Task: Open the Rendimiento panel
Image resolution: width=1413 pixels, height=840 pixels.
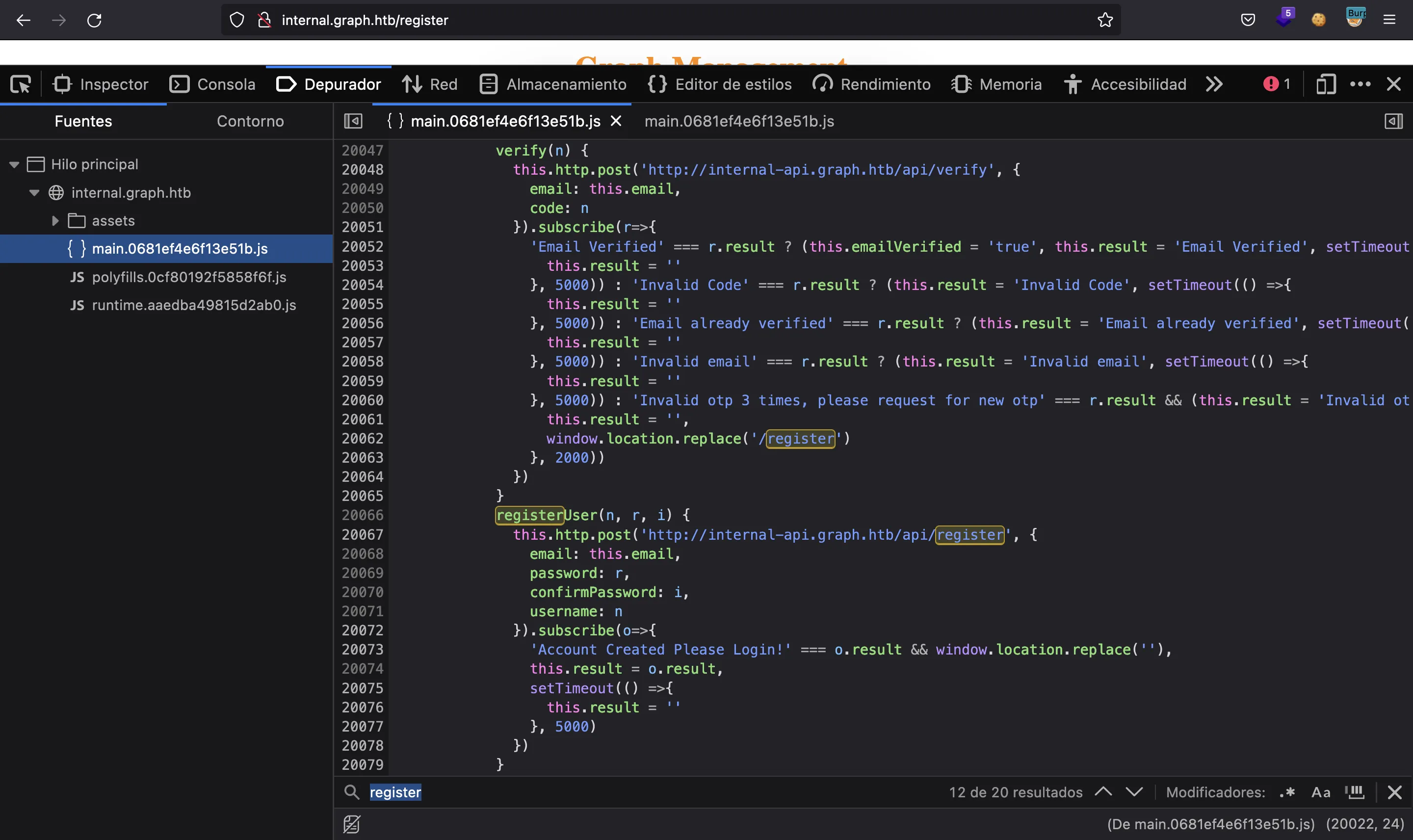Action: coord(871,84)
